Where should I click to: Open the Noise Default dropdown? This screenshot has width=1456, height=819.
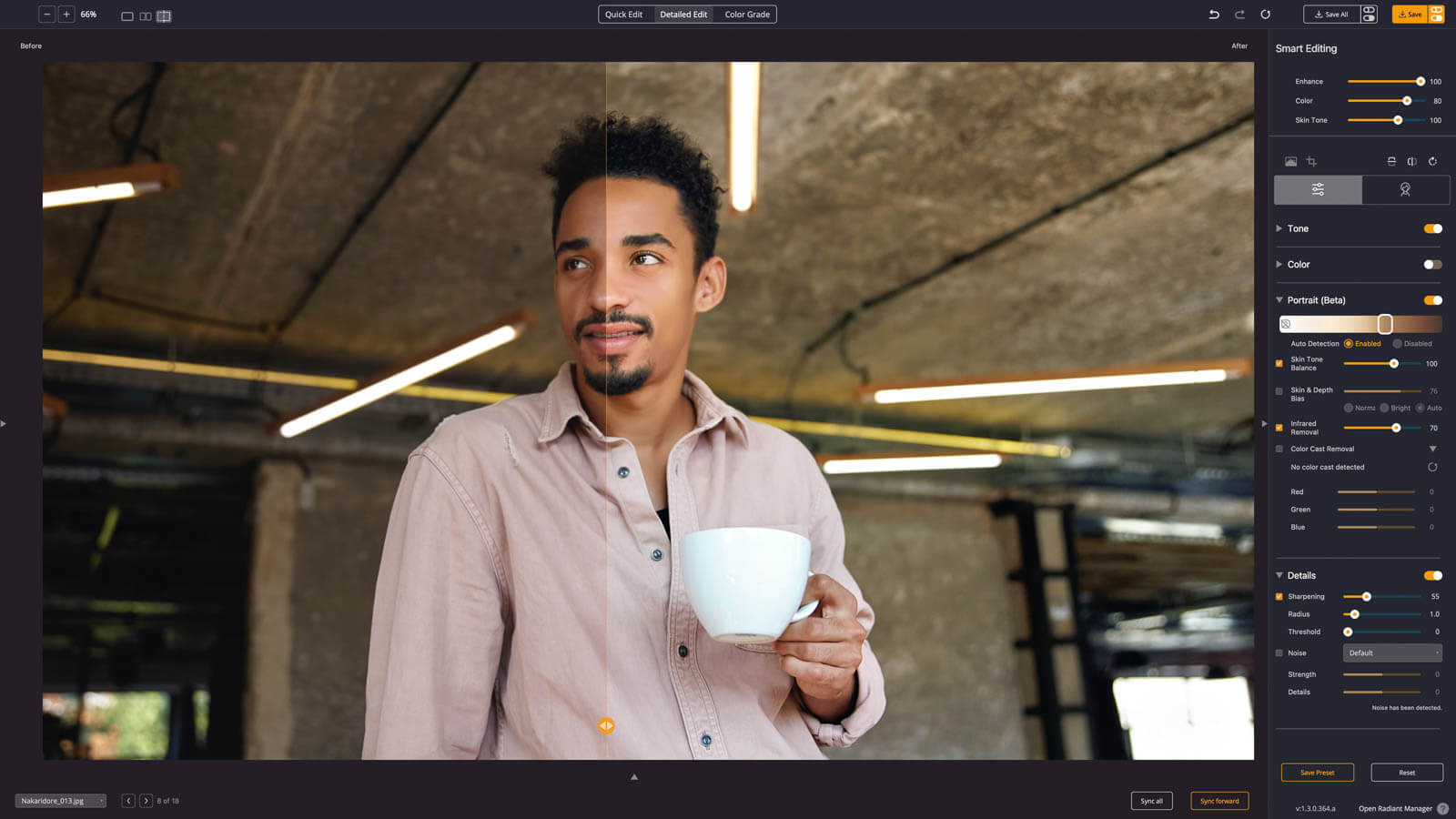coord(1392,653)
